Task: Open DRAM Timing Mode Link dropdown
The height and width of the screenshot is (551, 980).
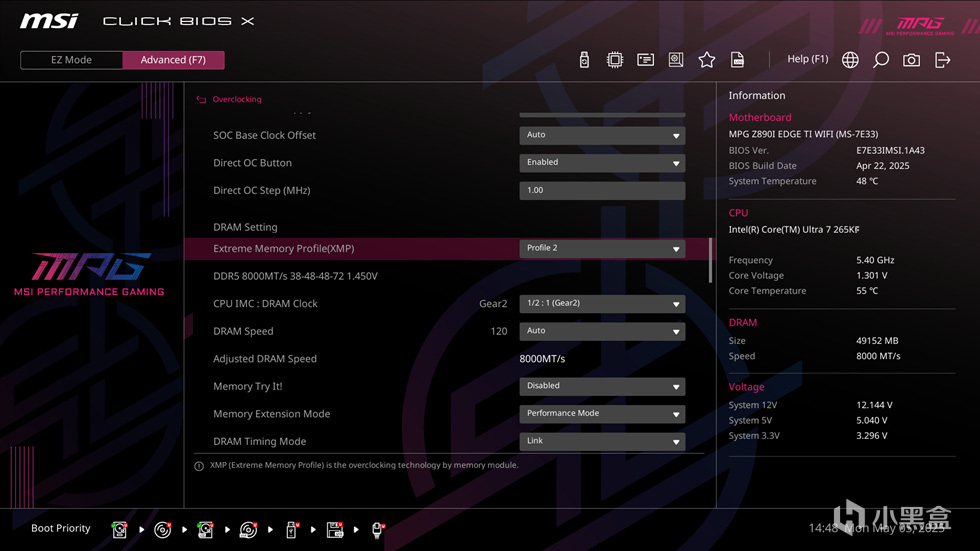Action: point(602,441)
